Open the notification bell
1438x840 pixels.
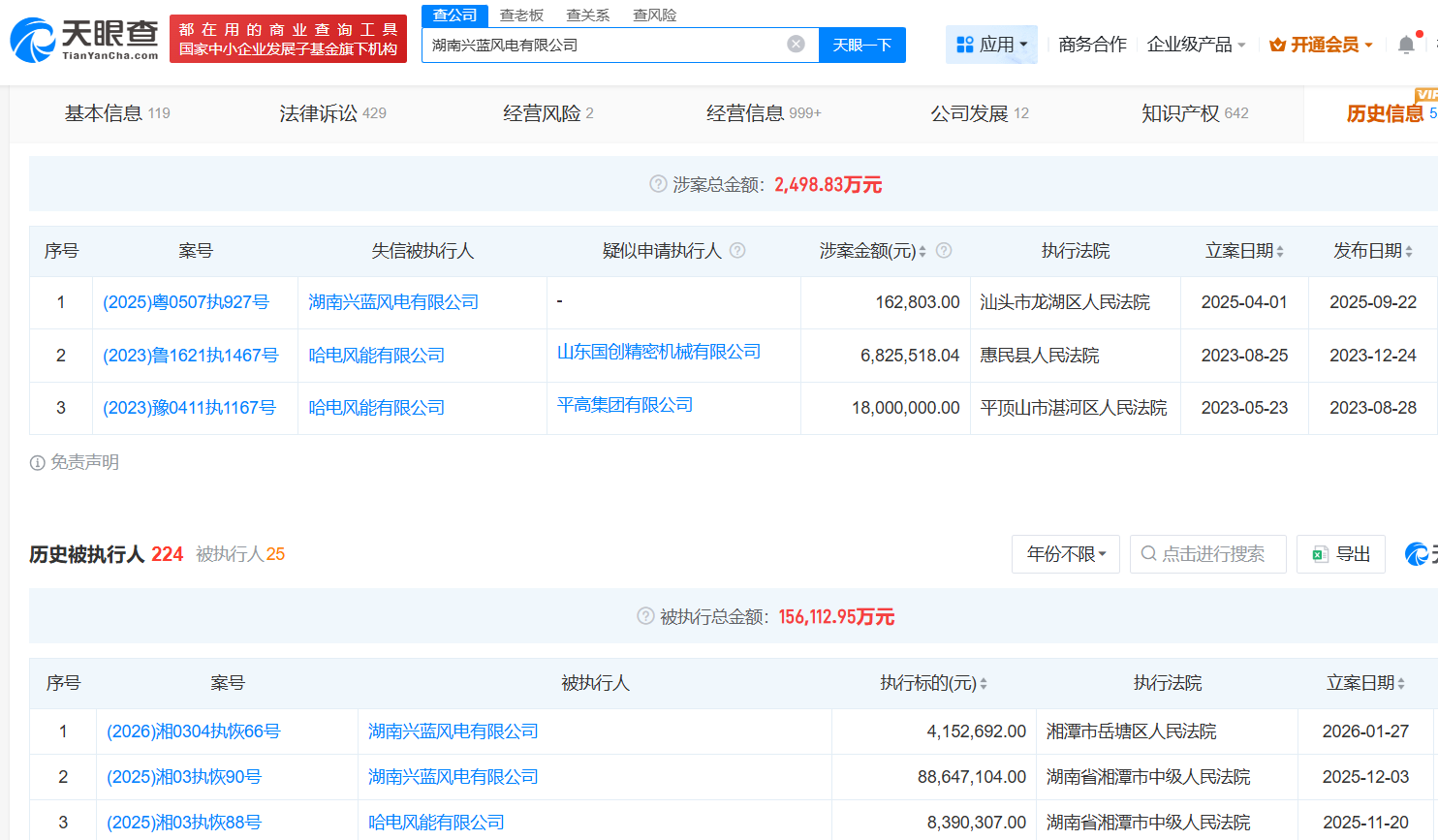[1406, 45]
